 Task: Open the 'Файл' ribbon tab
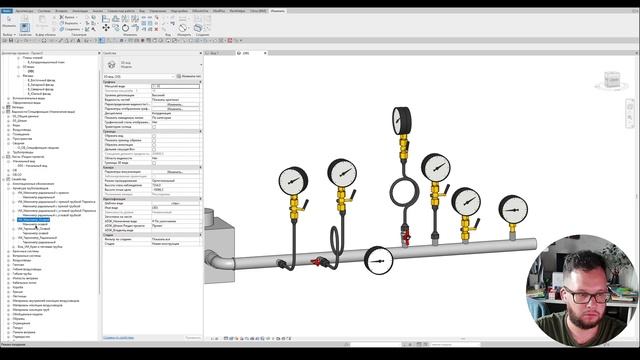point(7,11)
